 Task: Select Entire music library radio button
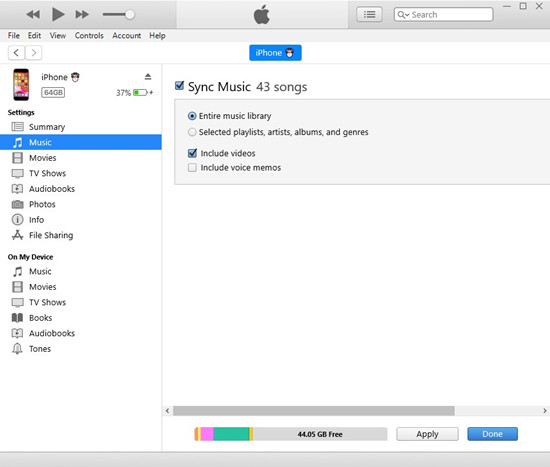click(192, 116)
